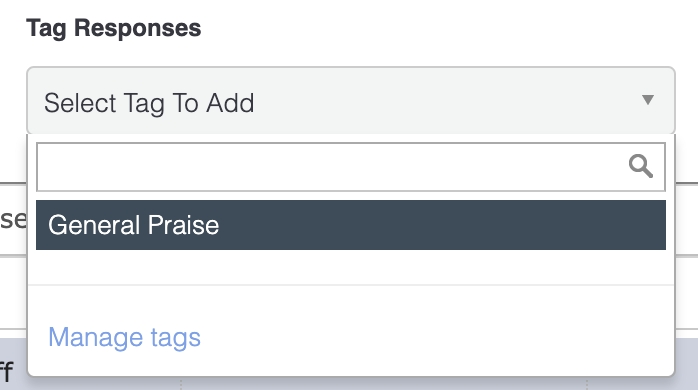Click the Tag Responses heading
This screenshot has width=698, height=390.
click(x=114, y=28)
